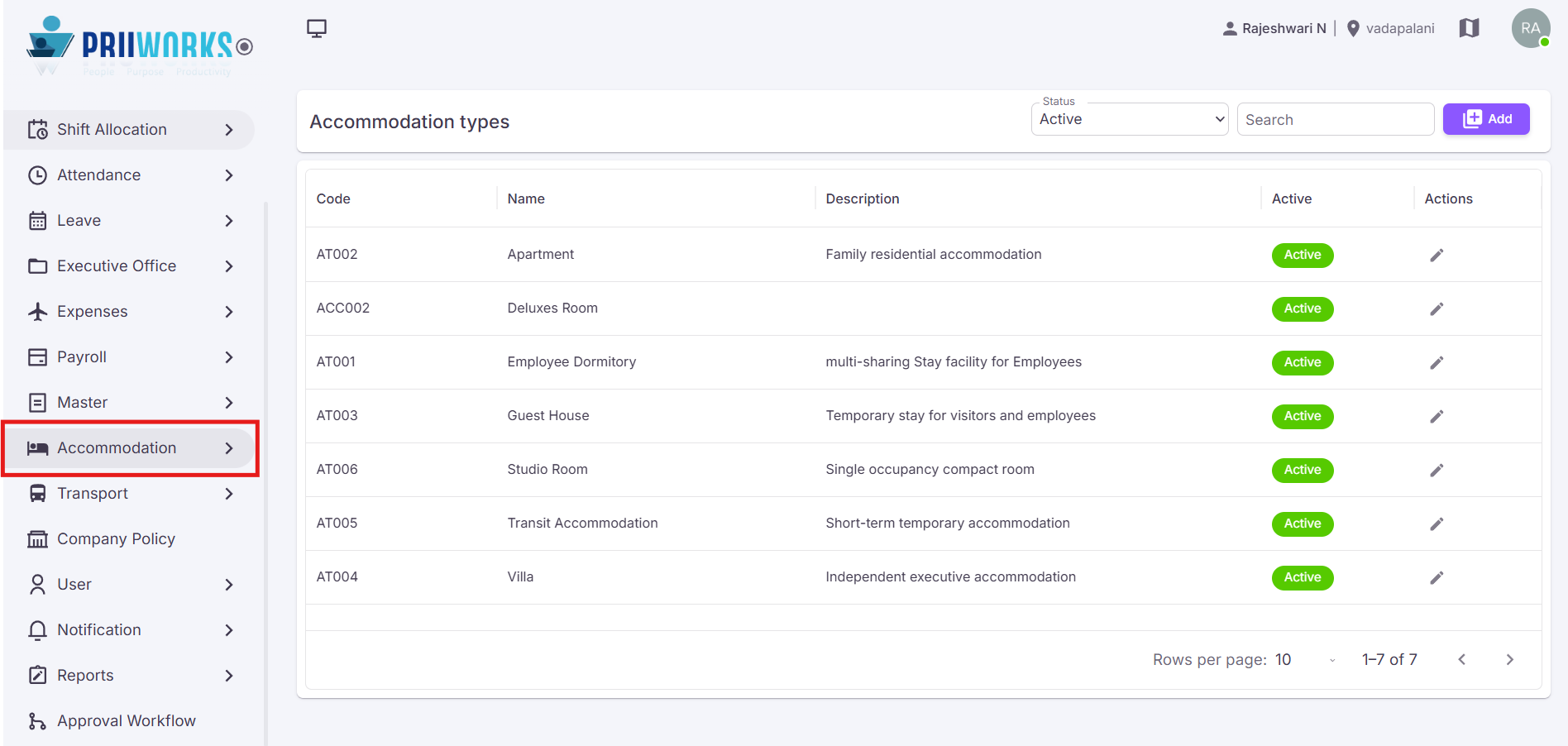The image size is (1568, 746).
Task: Expand the Payroll menu chevron
Action: point(229,357)
